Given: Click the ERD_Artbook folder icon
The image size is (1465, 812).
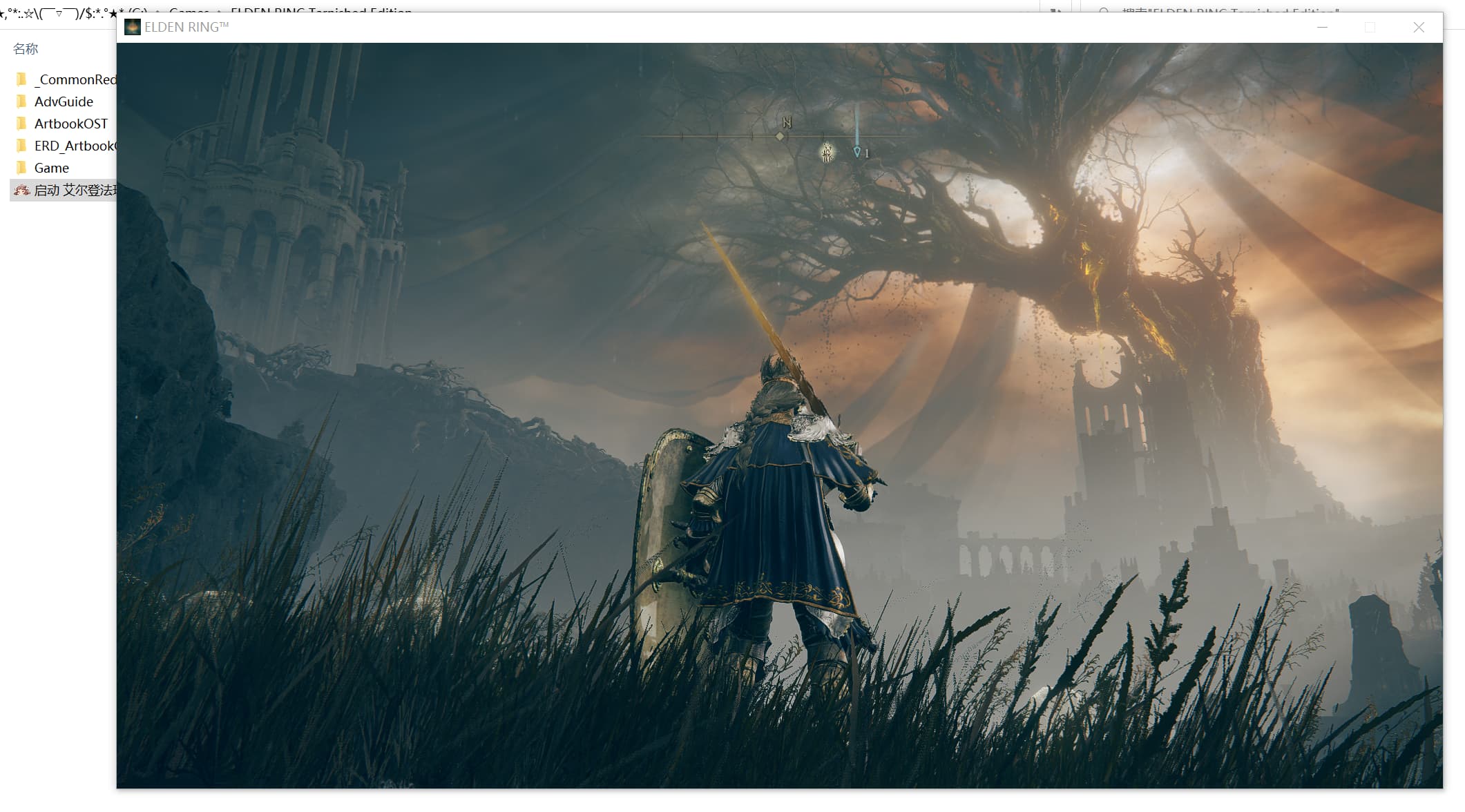Looking at the screenshot, I should pyautogui.click(x=21, y=146).
